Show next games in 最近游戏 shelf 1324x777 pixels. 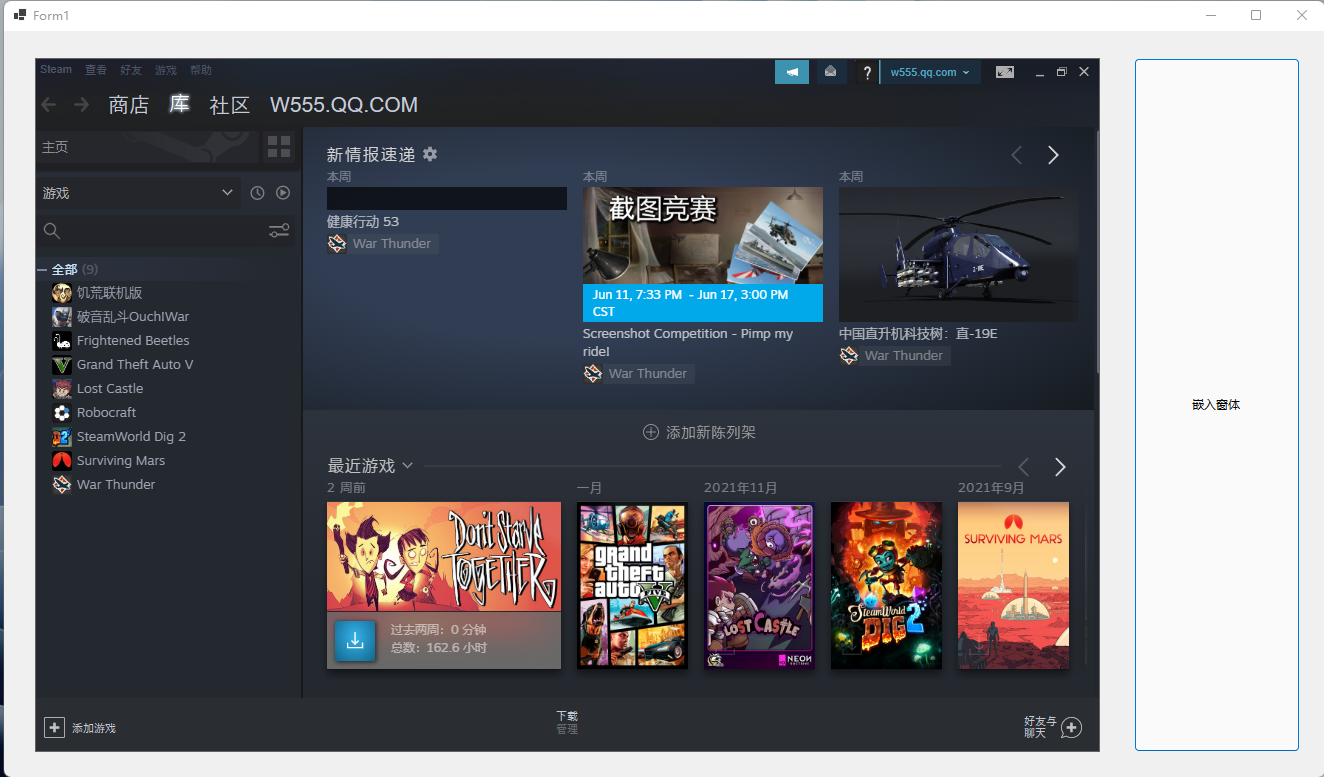coord(1060,467)
